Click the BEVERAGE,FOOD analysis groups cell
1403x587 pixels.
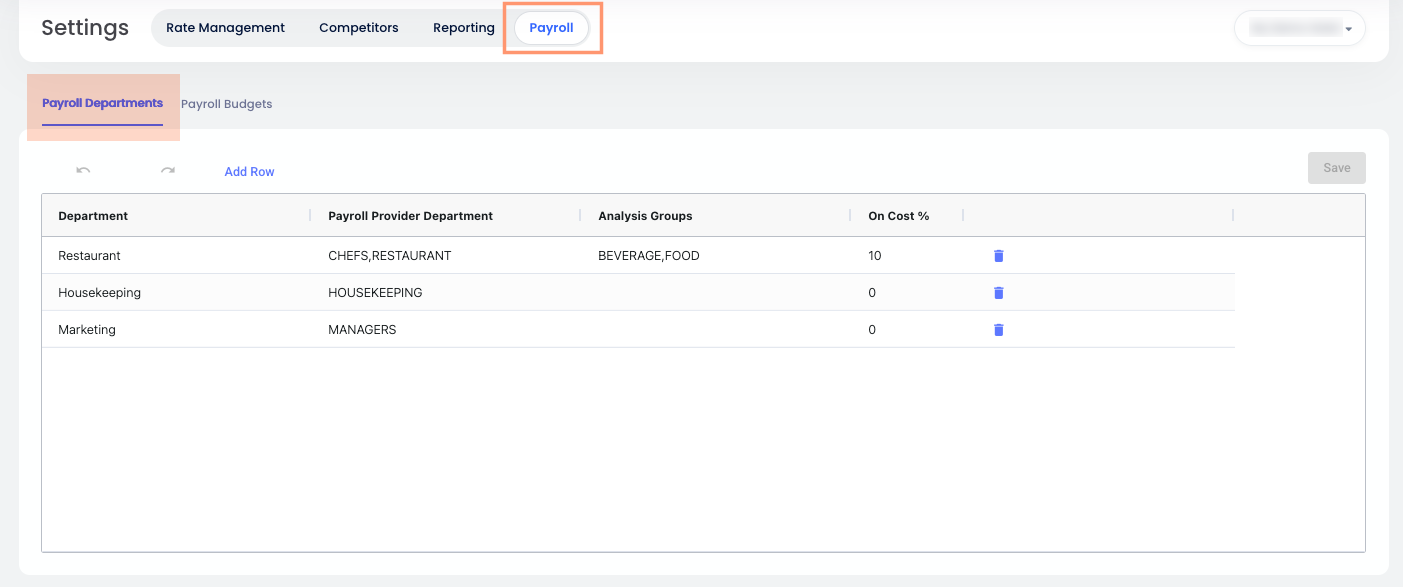[x=649, y=256]
